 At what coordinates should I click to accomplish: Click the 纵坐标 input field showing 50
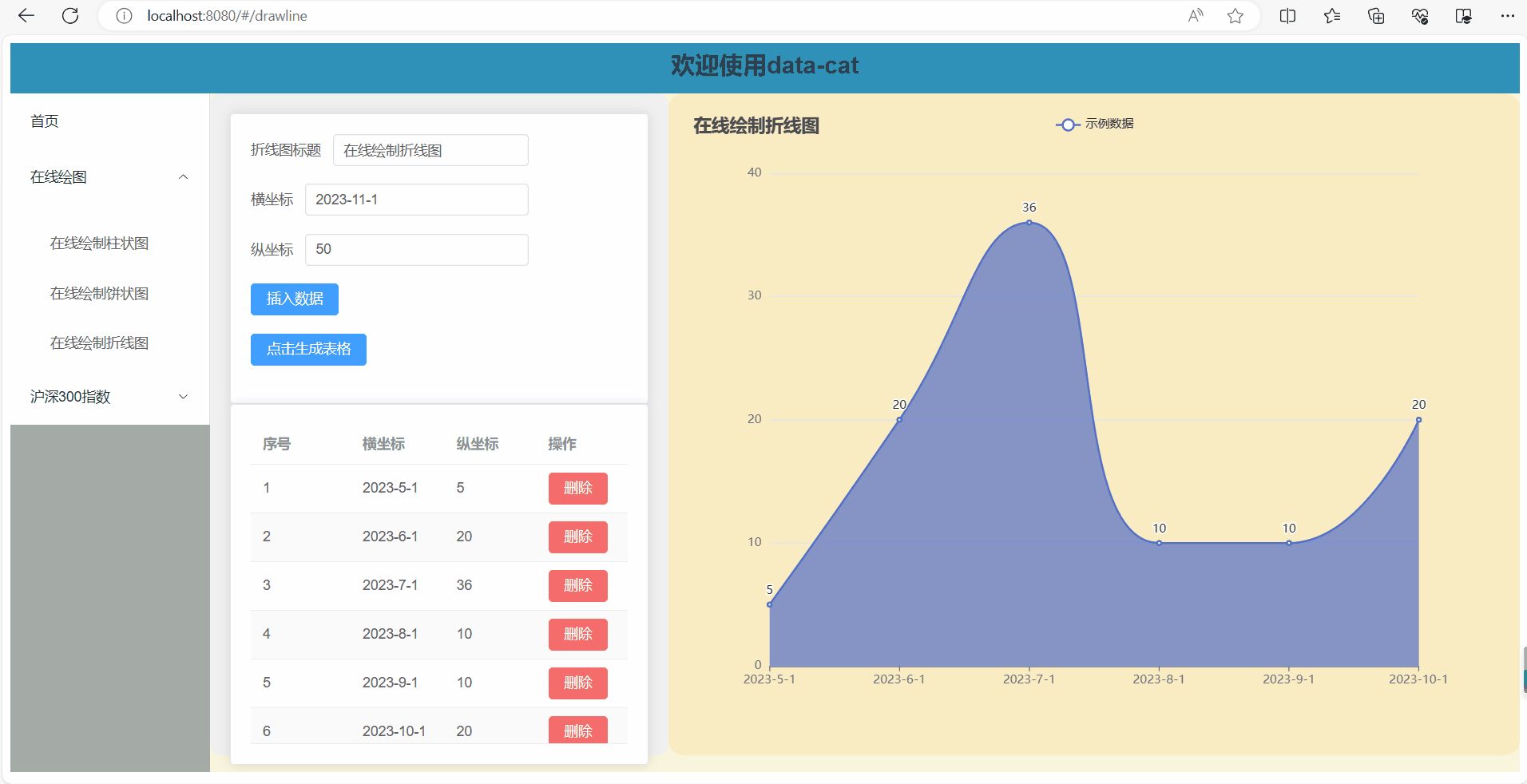coord(416,249)
